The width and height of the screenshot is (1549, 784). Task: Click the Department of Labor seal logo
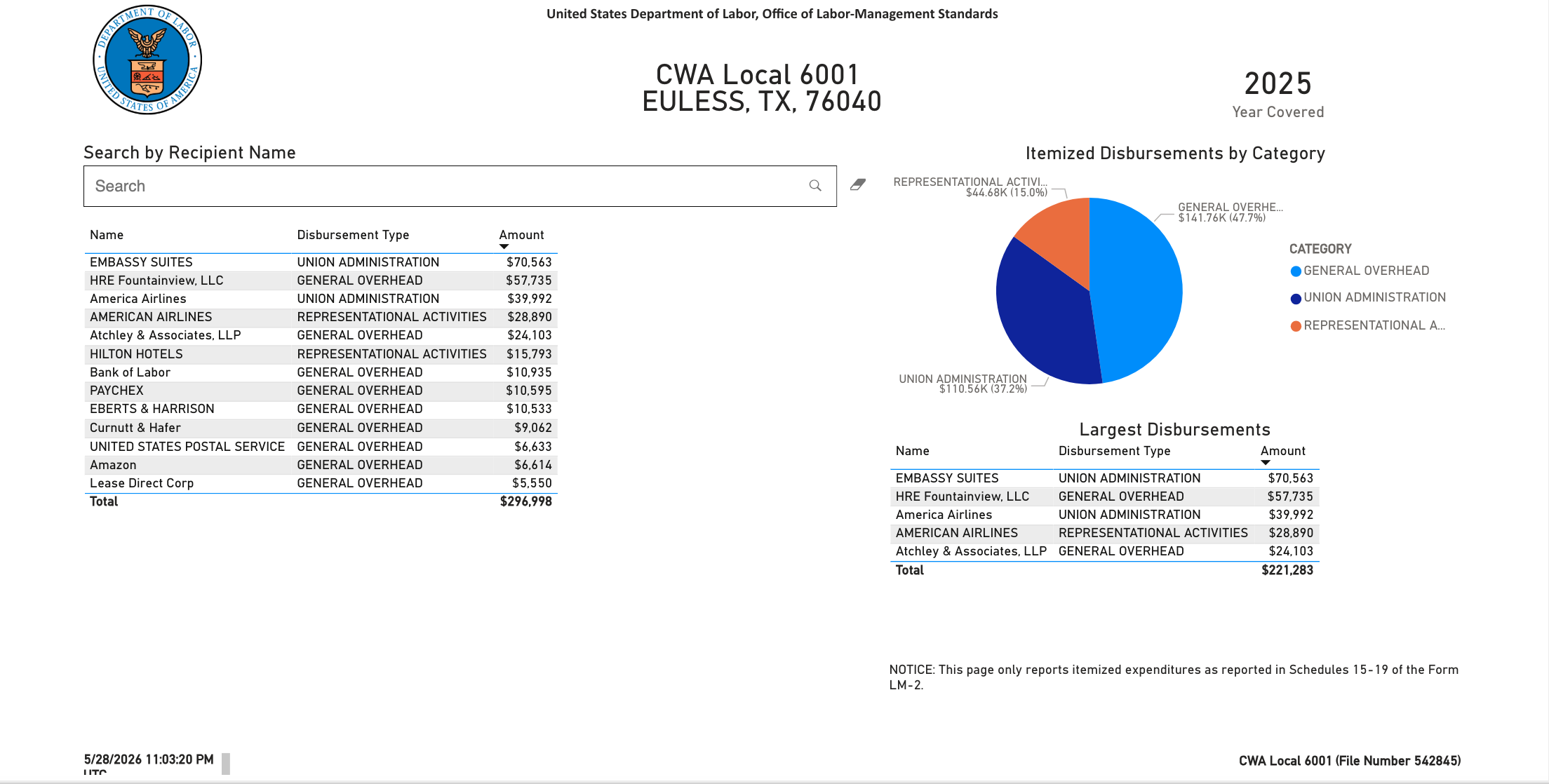pyautogui.click(x=147, y=60)
